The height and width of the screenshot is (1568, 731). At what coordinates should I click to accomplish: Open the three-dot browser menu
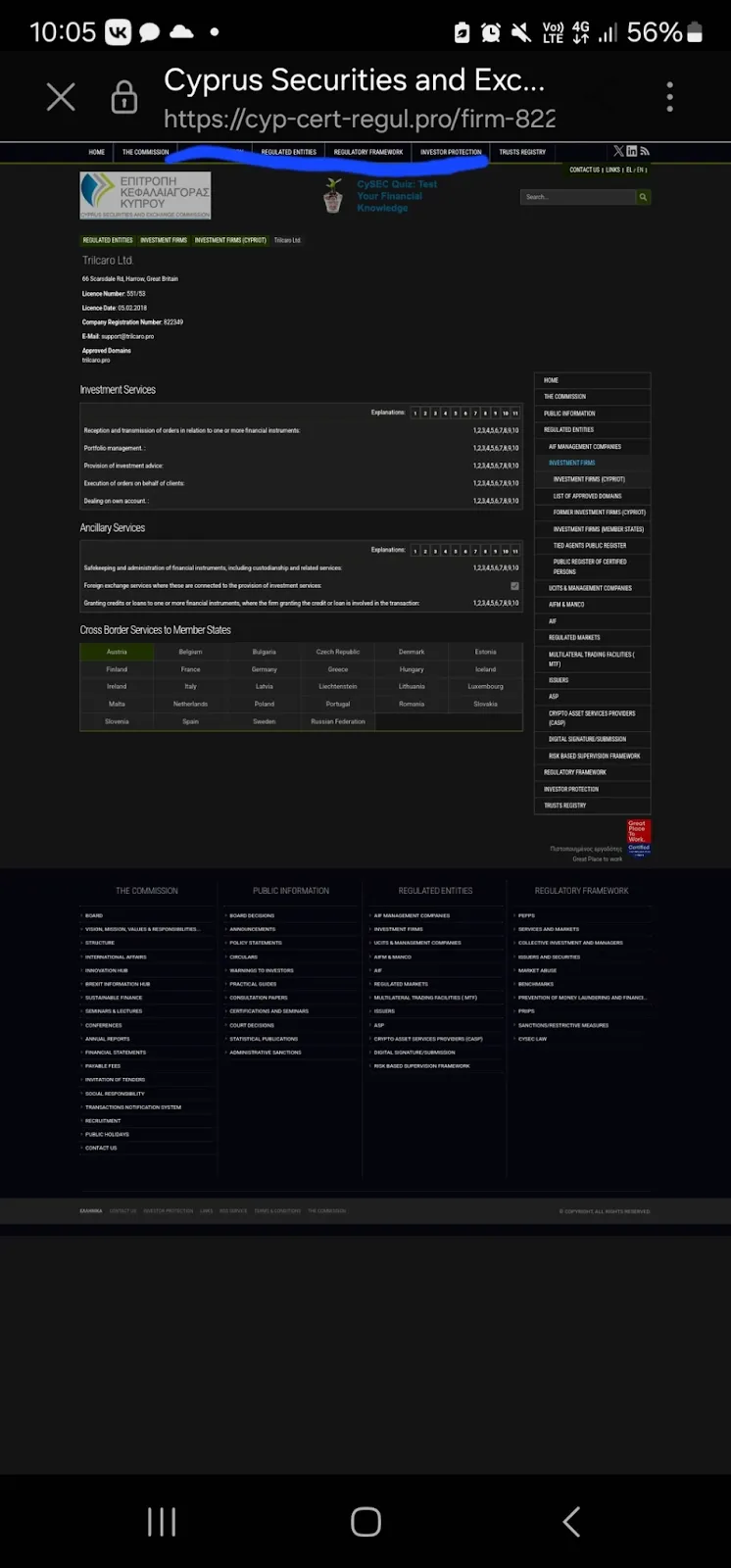pyautogui.click(x=670, y=97)
